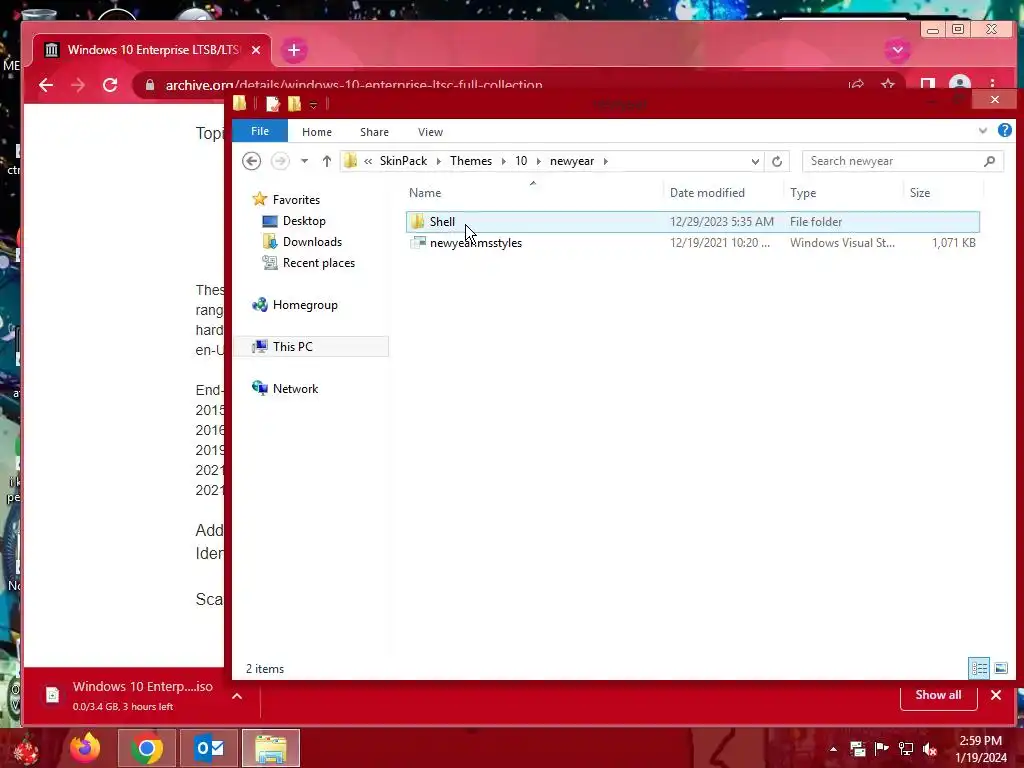Select the newyear.msstyles file
Image resolution: width=1024 pixels, height=768 pixels.
point(692,242)
